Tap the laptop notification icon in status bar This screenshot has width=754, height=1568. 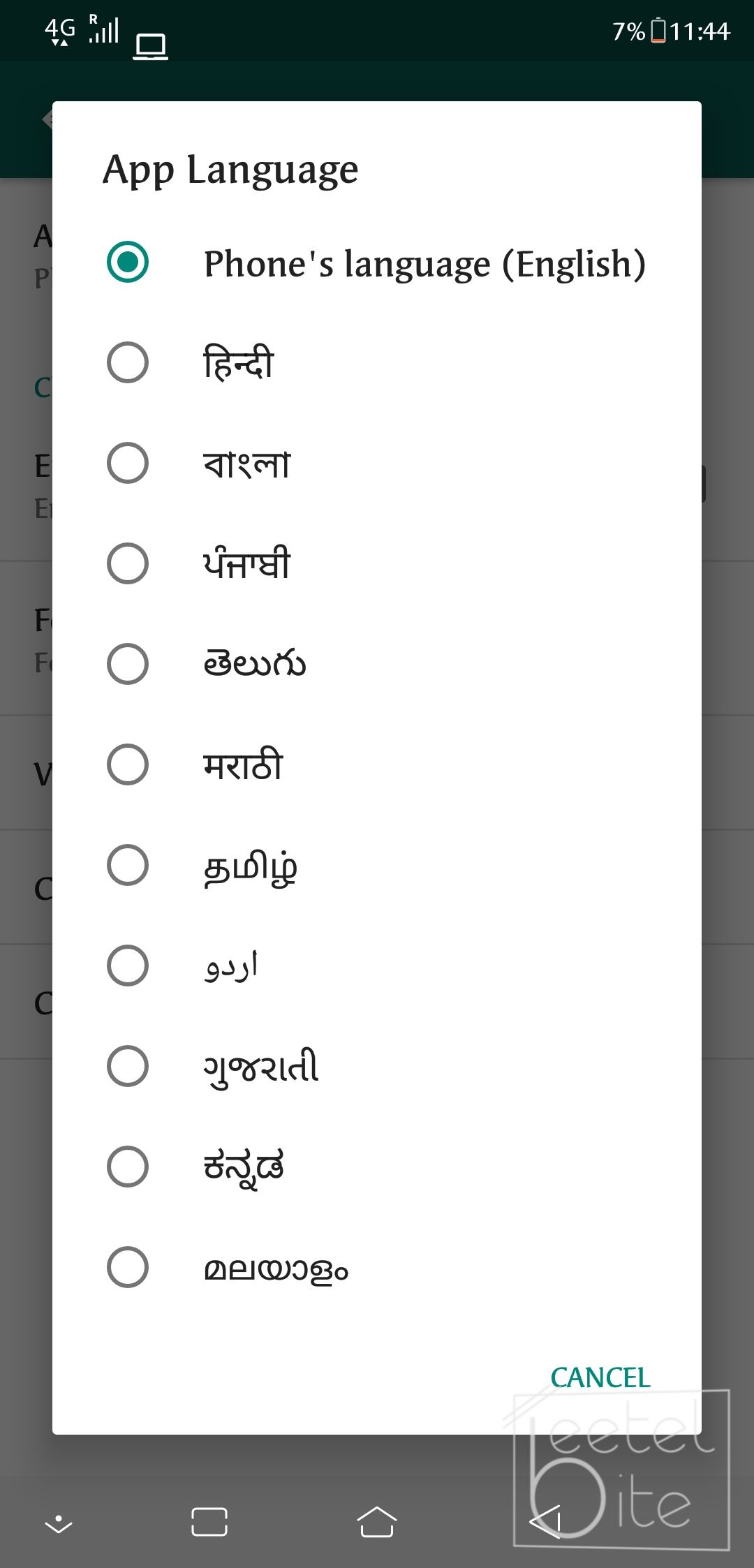point(150,47)
